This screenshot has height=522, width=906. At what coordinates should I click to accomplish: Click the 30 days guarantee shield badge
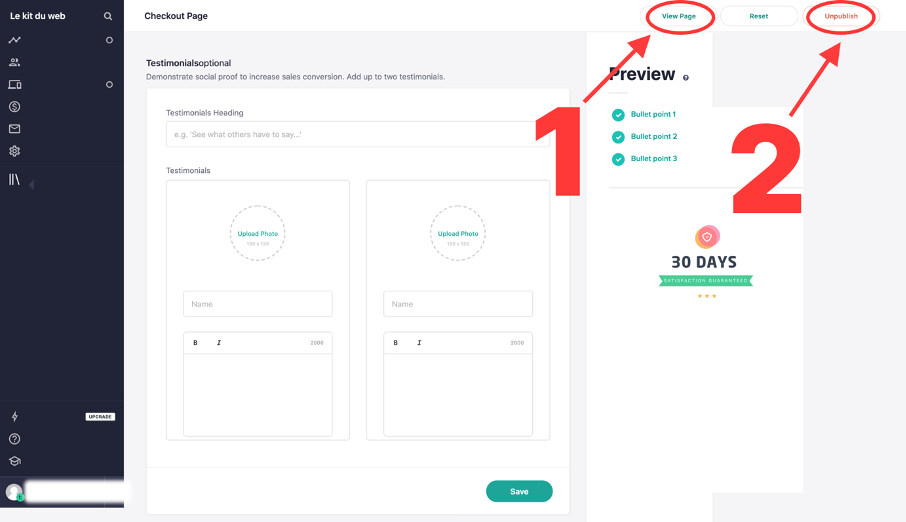pyautogui.click(x=707, y=237)
